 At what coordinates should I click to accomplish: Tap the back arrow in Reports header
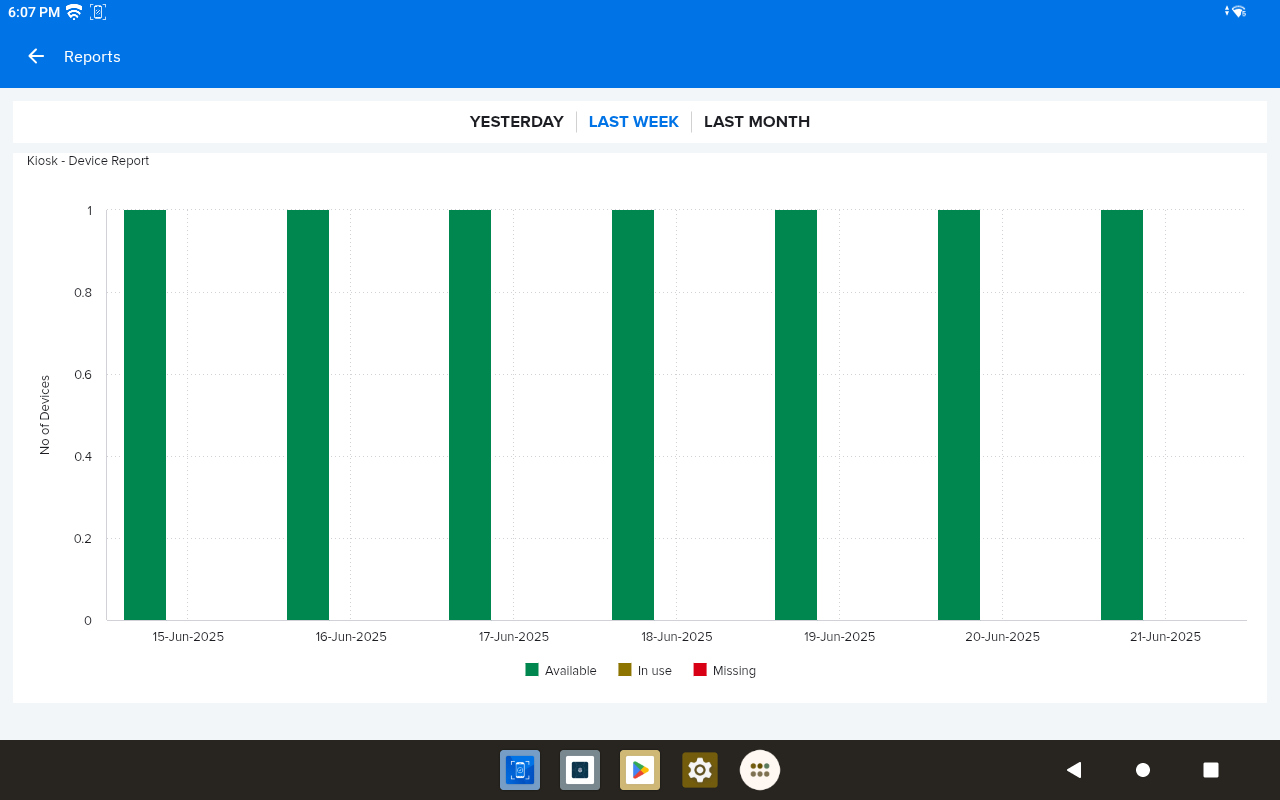click(36, 57)
